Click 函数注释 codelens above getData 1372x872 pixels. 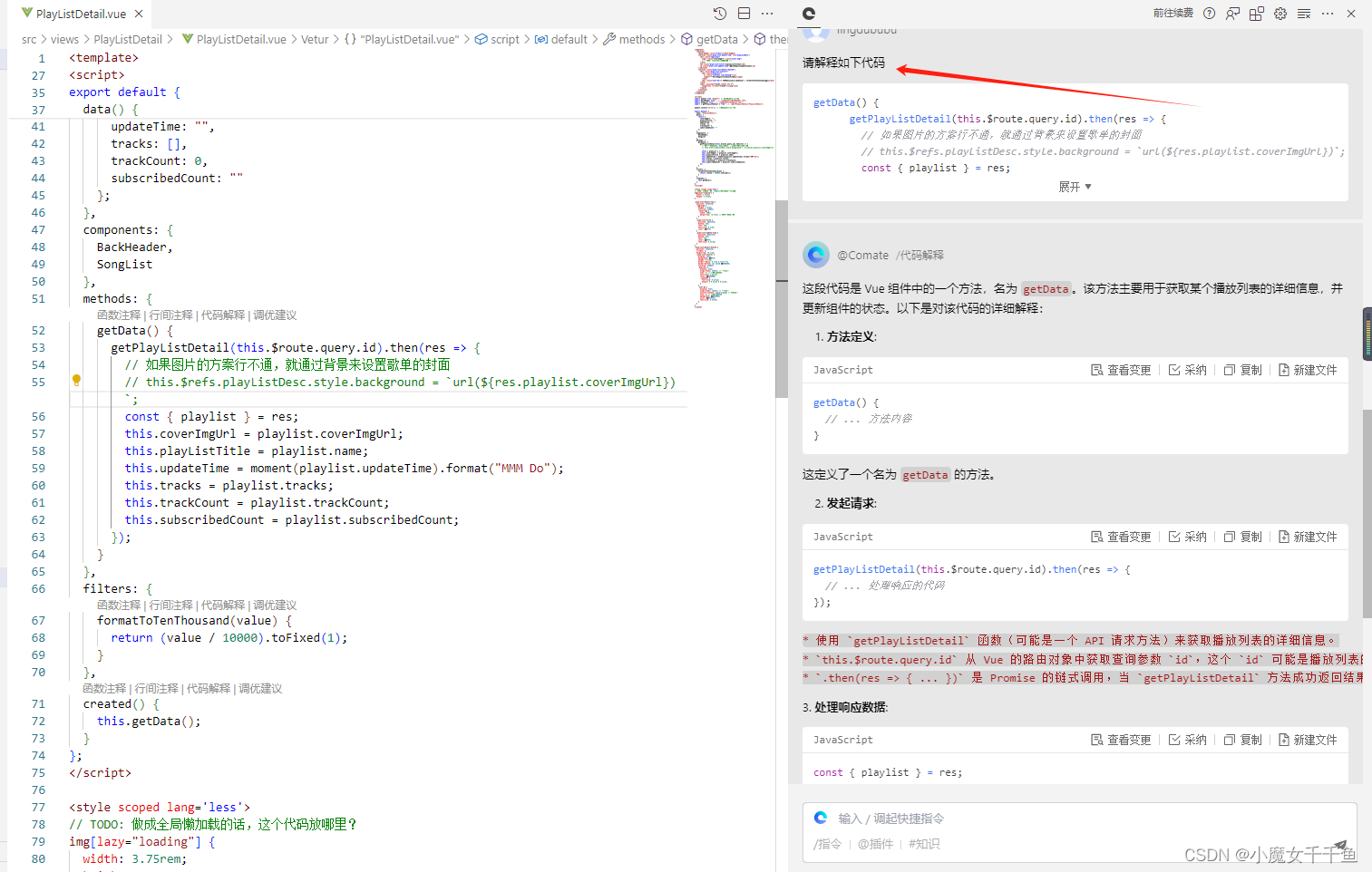tap(119, 315)
